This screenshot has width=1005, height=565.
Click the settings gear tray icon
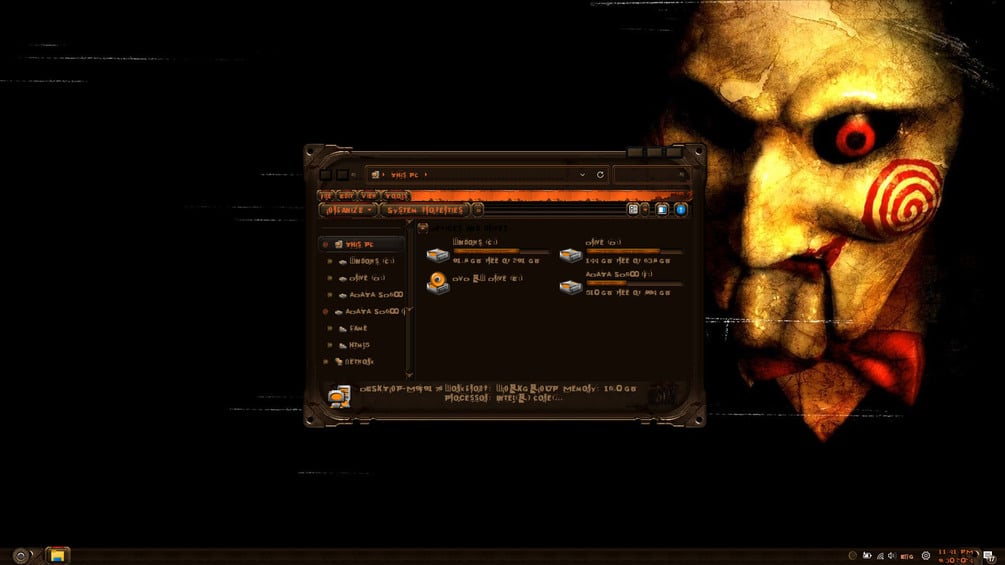coord(926,555)
